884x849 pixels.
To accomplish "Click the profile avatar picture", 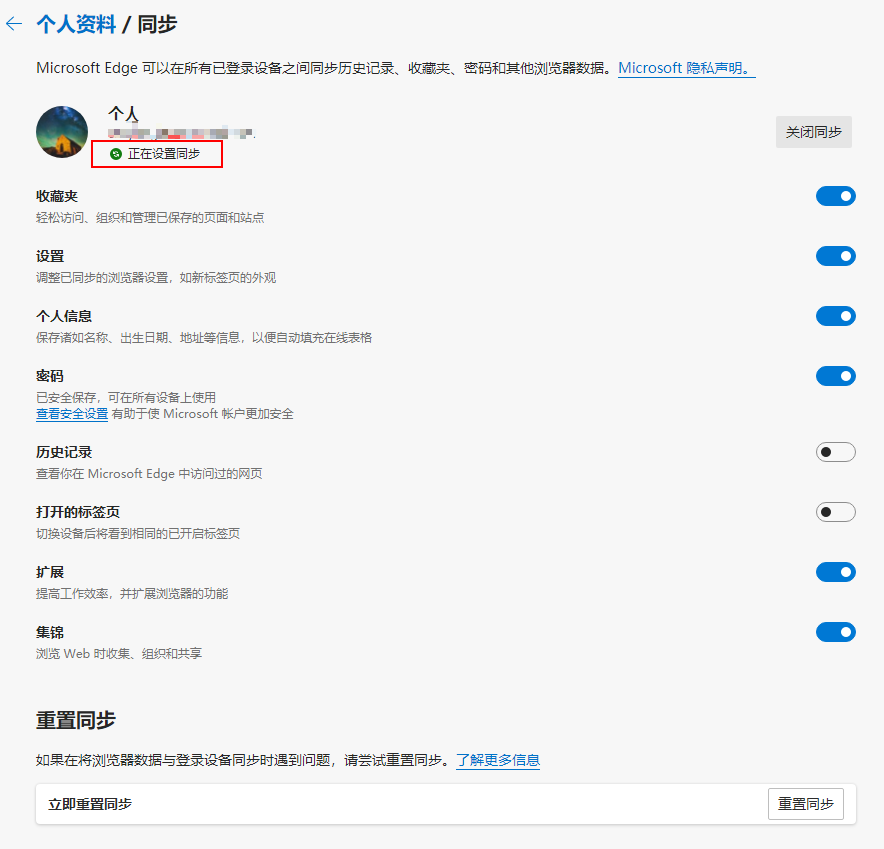I will tap(62, 132).
